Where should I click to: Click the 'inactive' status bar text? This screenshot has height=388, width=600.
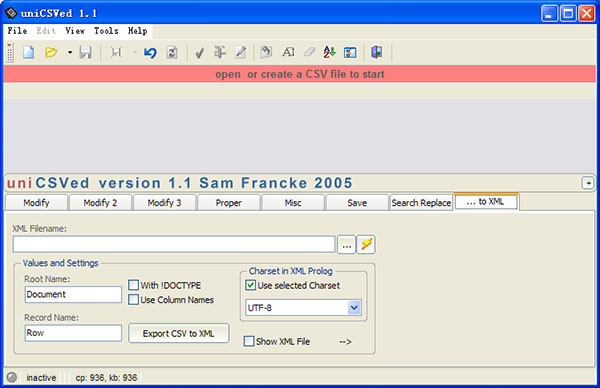point(41,378)
